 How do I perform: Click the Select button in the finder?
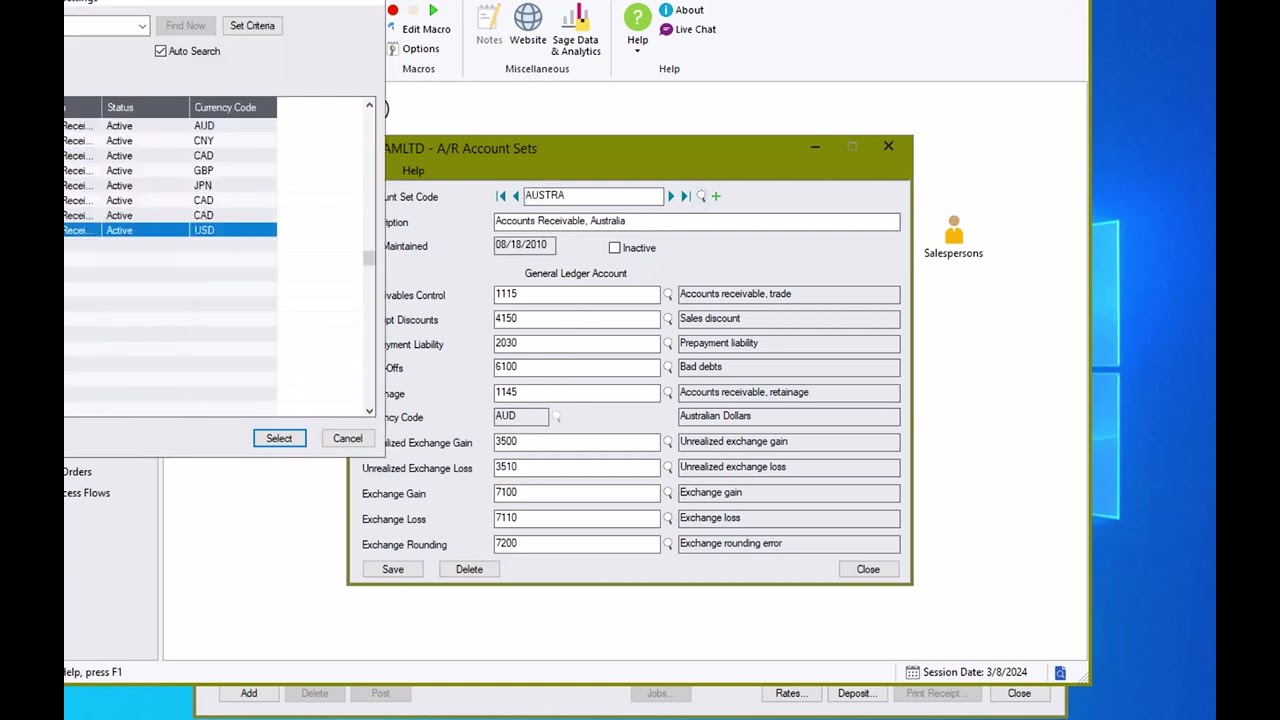click(279, 439)
